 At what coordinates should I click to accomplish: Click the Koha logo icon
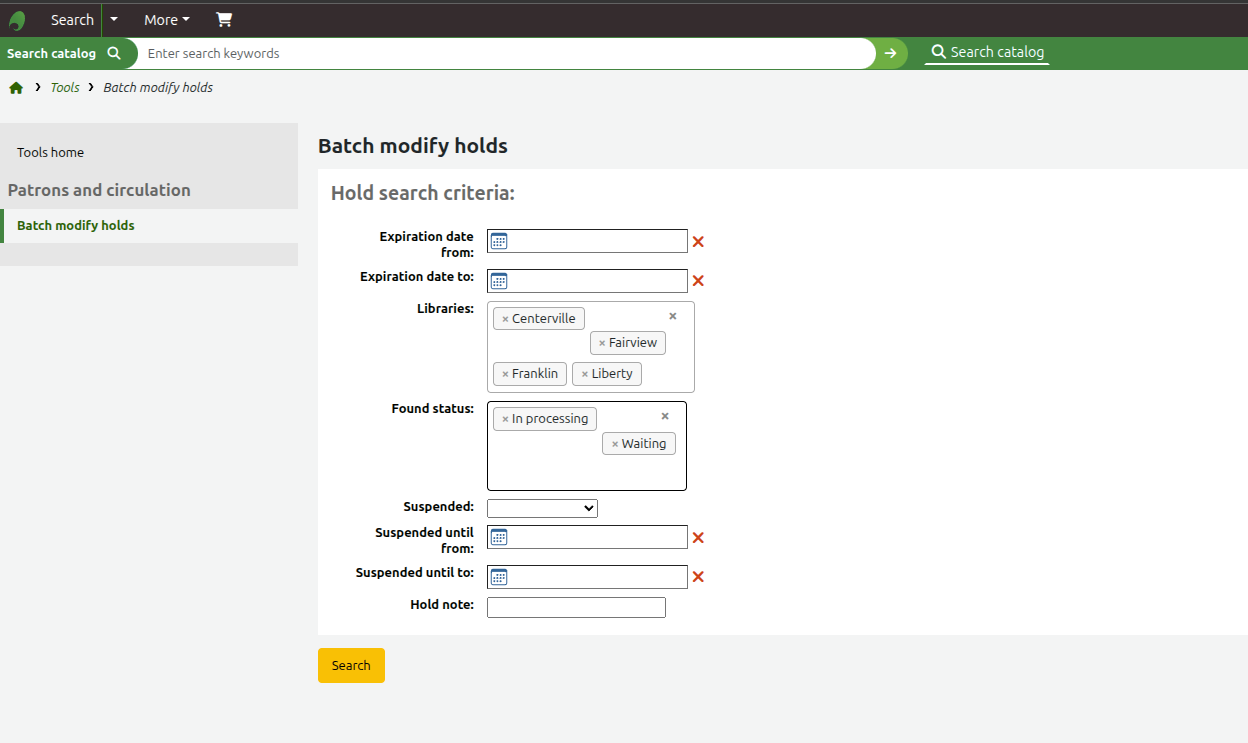point(17,20)
